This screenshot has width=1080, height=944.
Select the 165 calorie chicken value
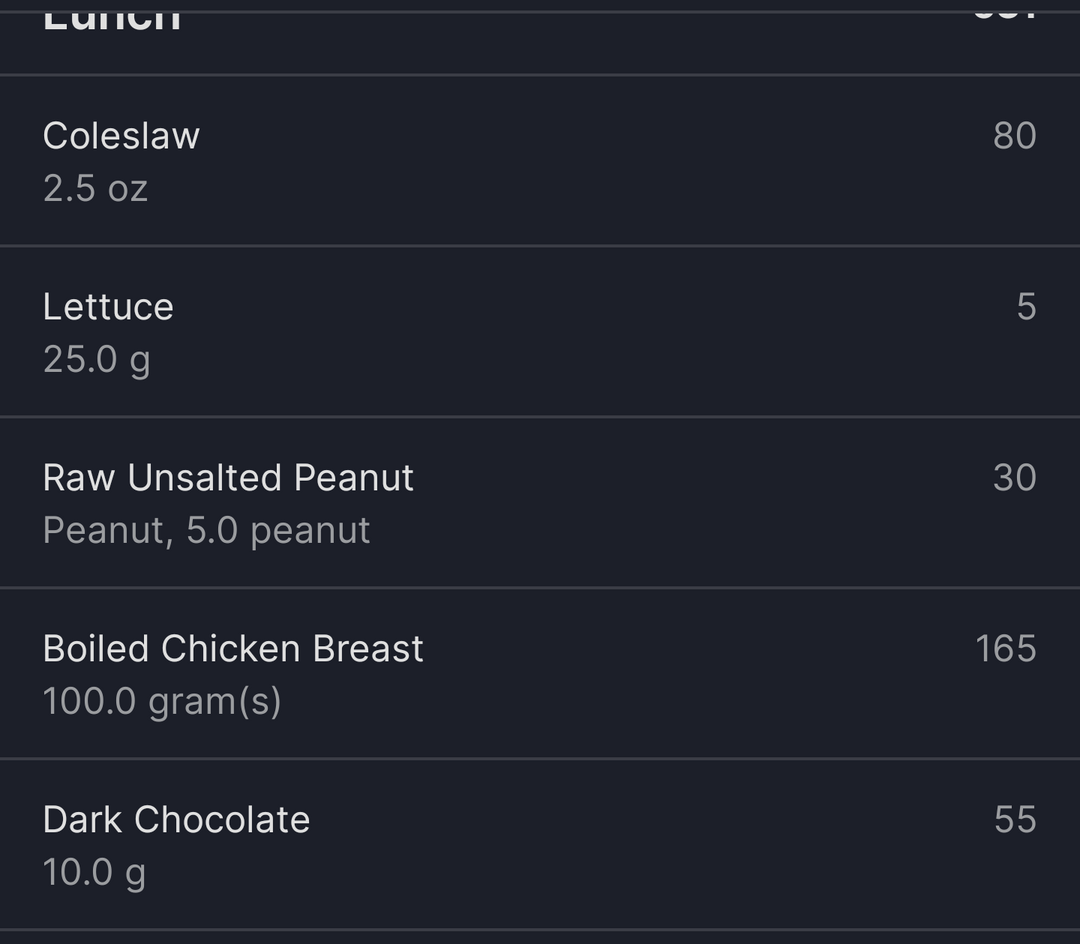(x=1006, y=649)
